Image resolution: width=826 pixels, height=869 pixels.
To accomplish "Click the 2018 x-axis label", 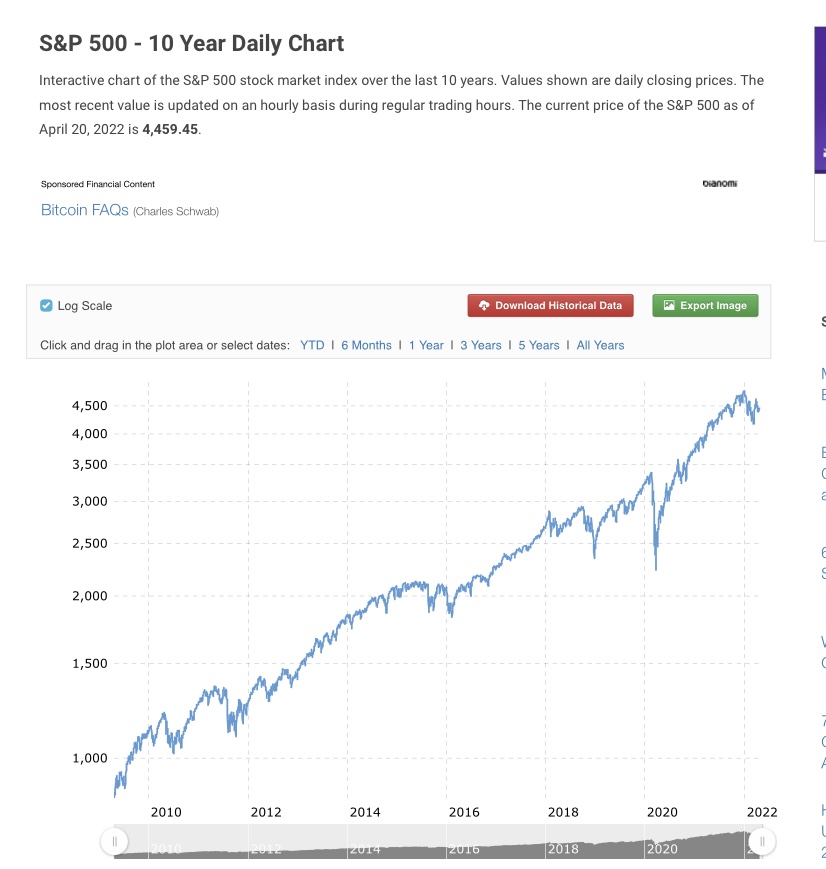I will [x=563, y=813].
